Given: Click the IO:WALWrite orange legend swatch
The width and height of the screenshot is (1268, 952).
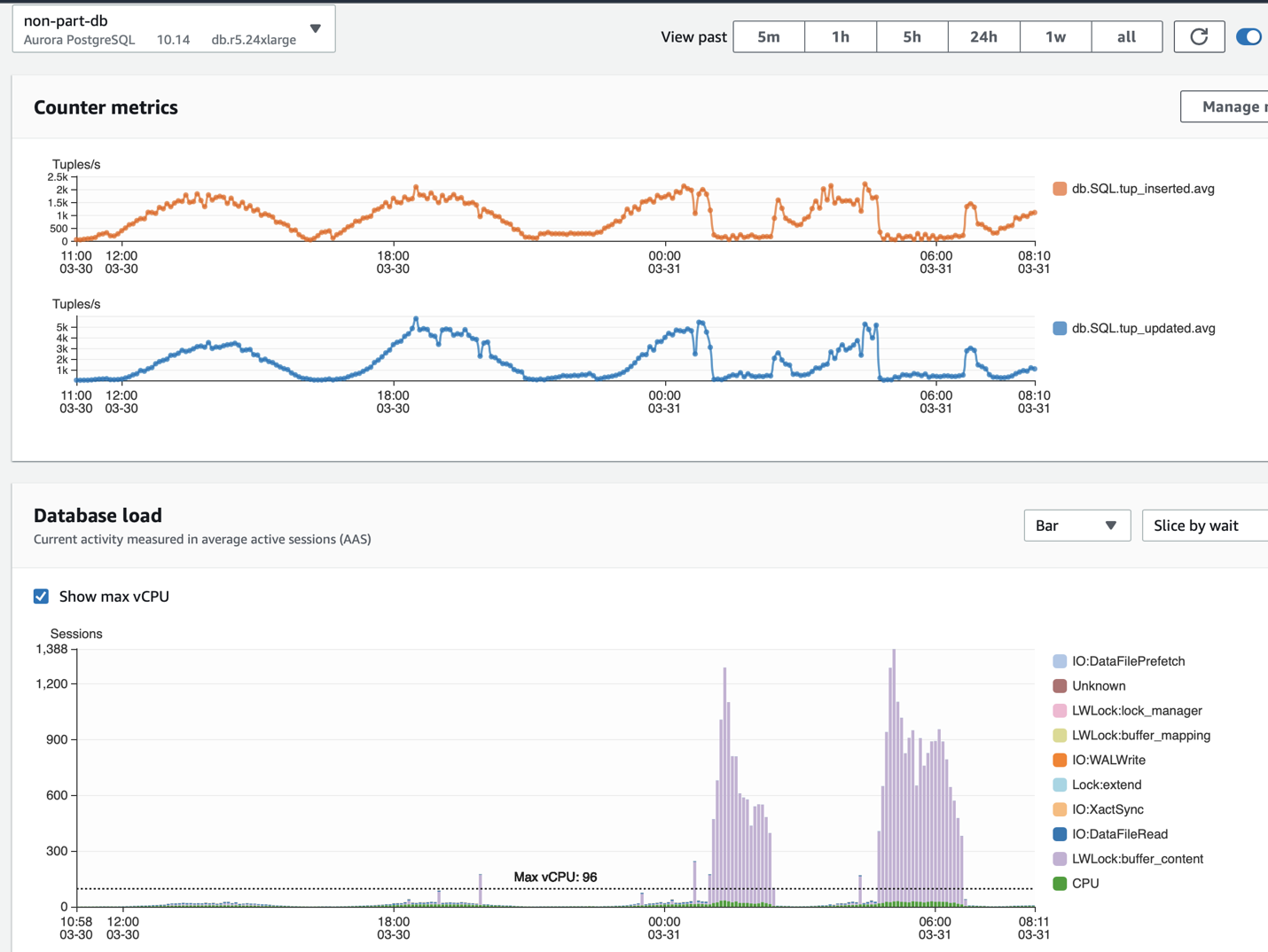Looking at the screenshot, I should [1060, 760].
